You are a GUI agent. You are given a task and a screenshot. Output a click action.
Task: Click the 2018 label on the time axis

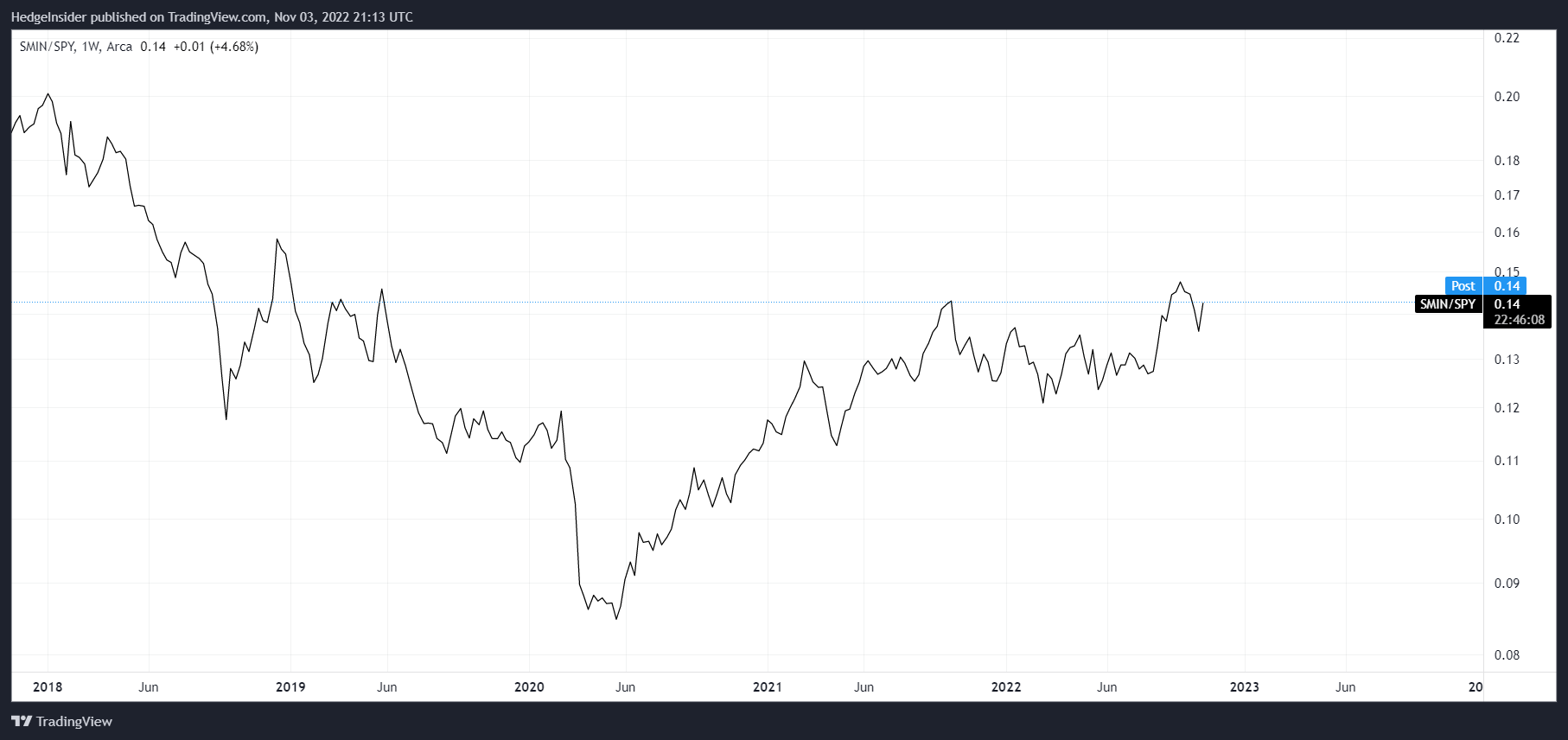(x=48, y=687)
